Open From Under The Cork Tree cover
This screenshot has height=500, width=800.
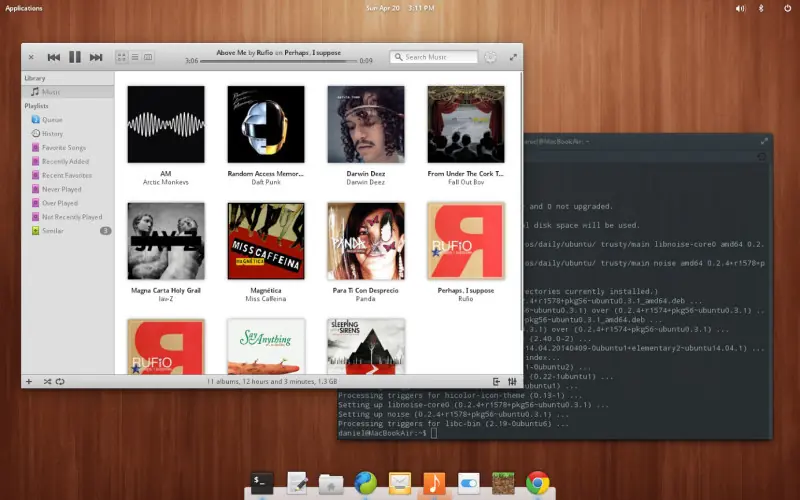(466, 124)
